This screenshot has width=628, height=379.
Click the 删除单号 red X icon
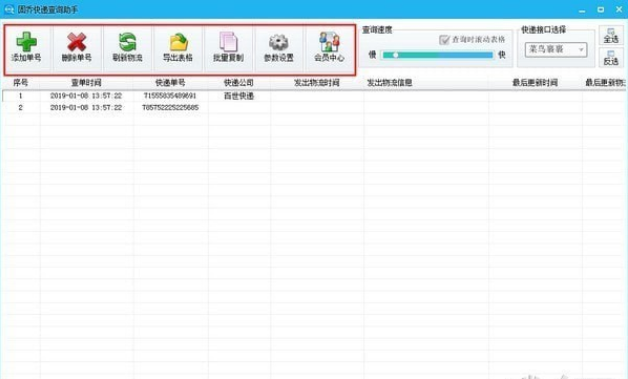(76, 42)
